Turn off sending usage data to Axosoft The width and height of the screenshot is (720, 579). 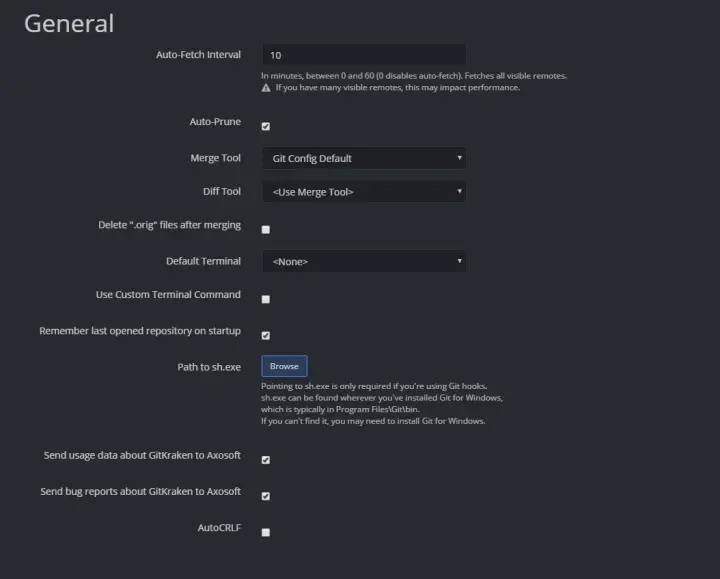[x=266, y=460]
